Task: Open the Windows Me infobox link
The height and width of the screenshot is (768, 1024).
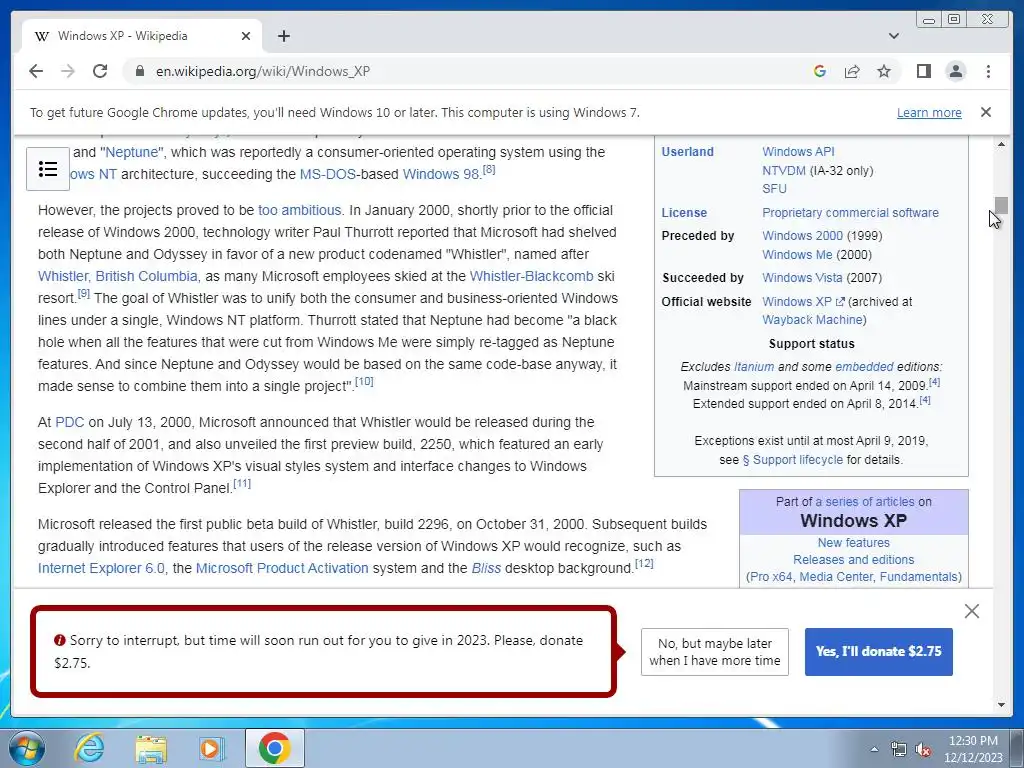Action: click(797, 255)
